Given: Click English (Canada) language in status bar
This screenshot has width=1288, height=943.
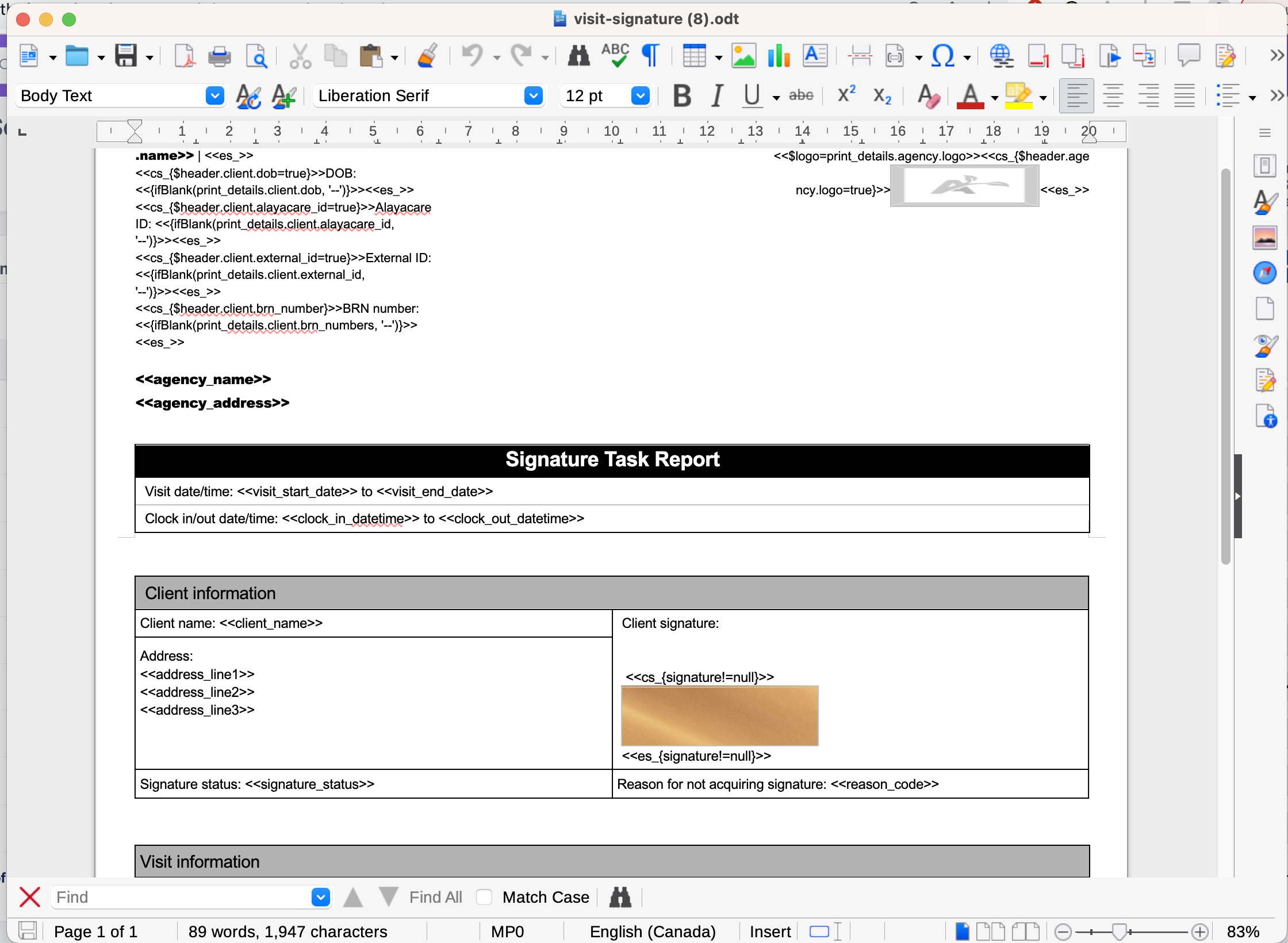Looking at the screenshot, I should (x=653, y=931).
